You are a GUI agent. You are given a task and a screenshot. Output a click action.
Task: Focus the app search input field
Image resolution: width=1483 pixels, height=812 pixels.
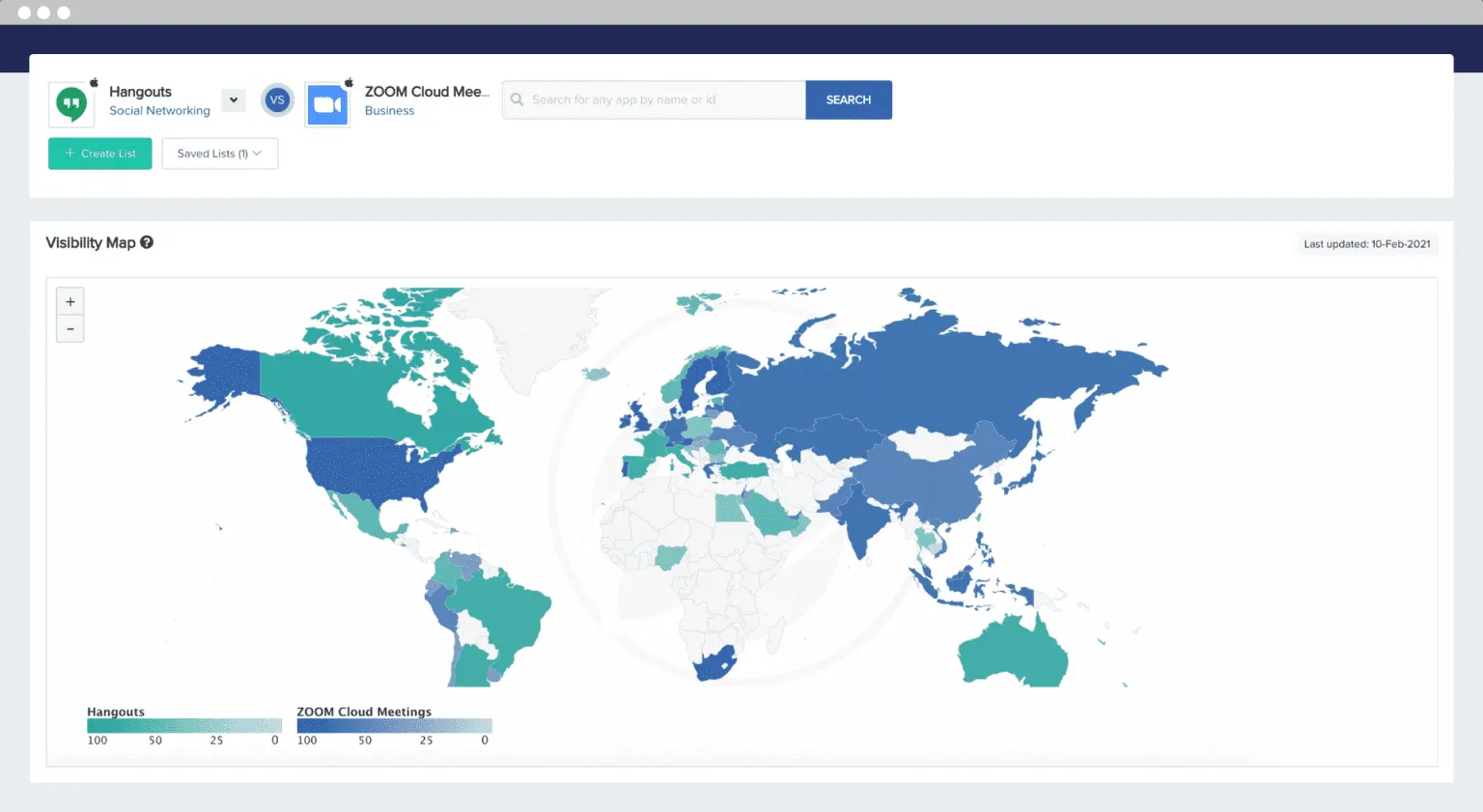pyautogui.click(x=654, y=99)
